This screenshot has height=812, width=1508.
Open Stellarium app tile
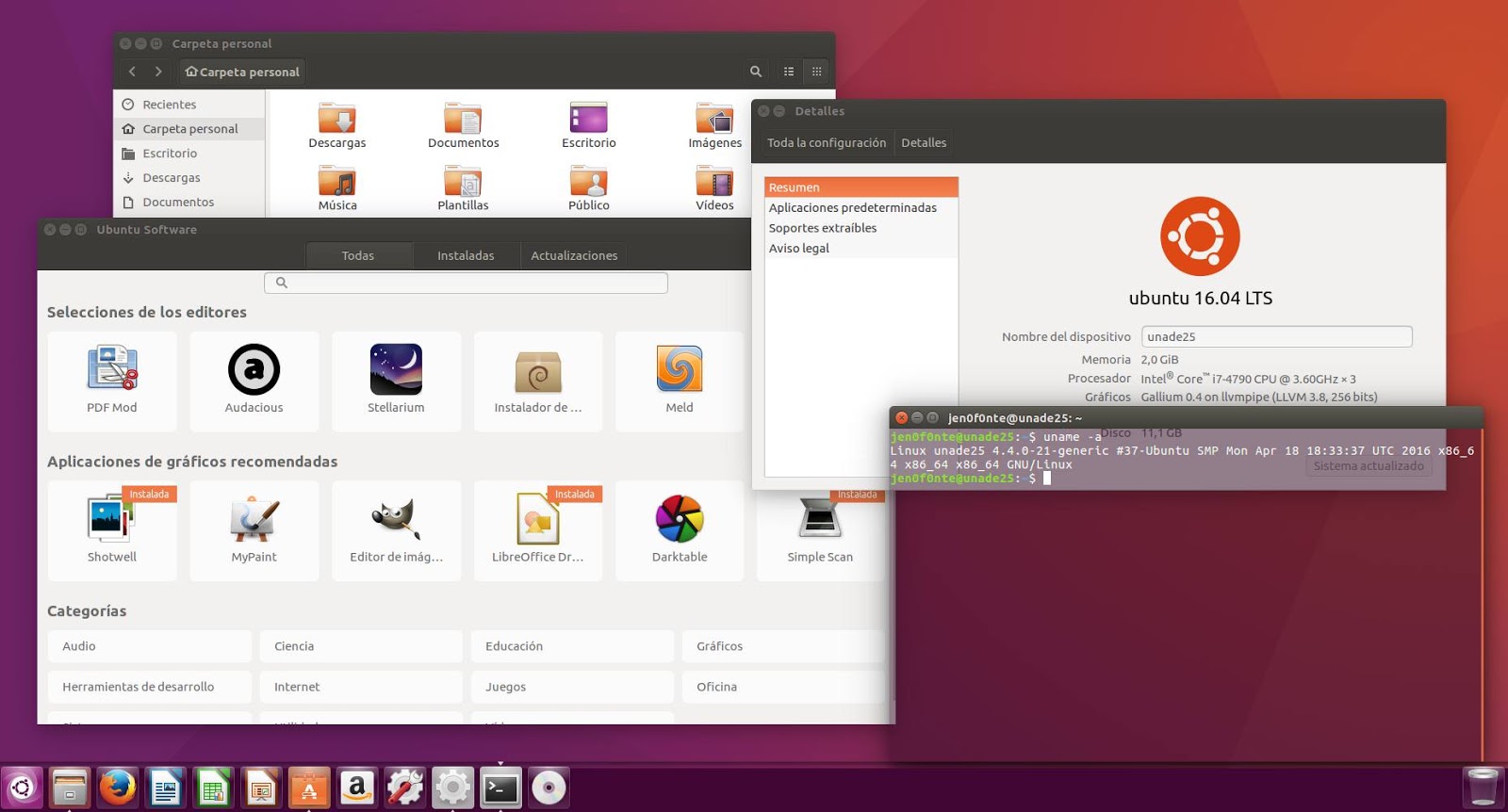click(396, 382)
